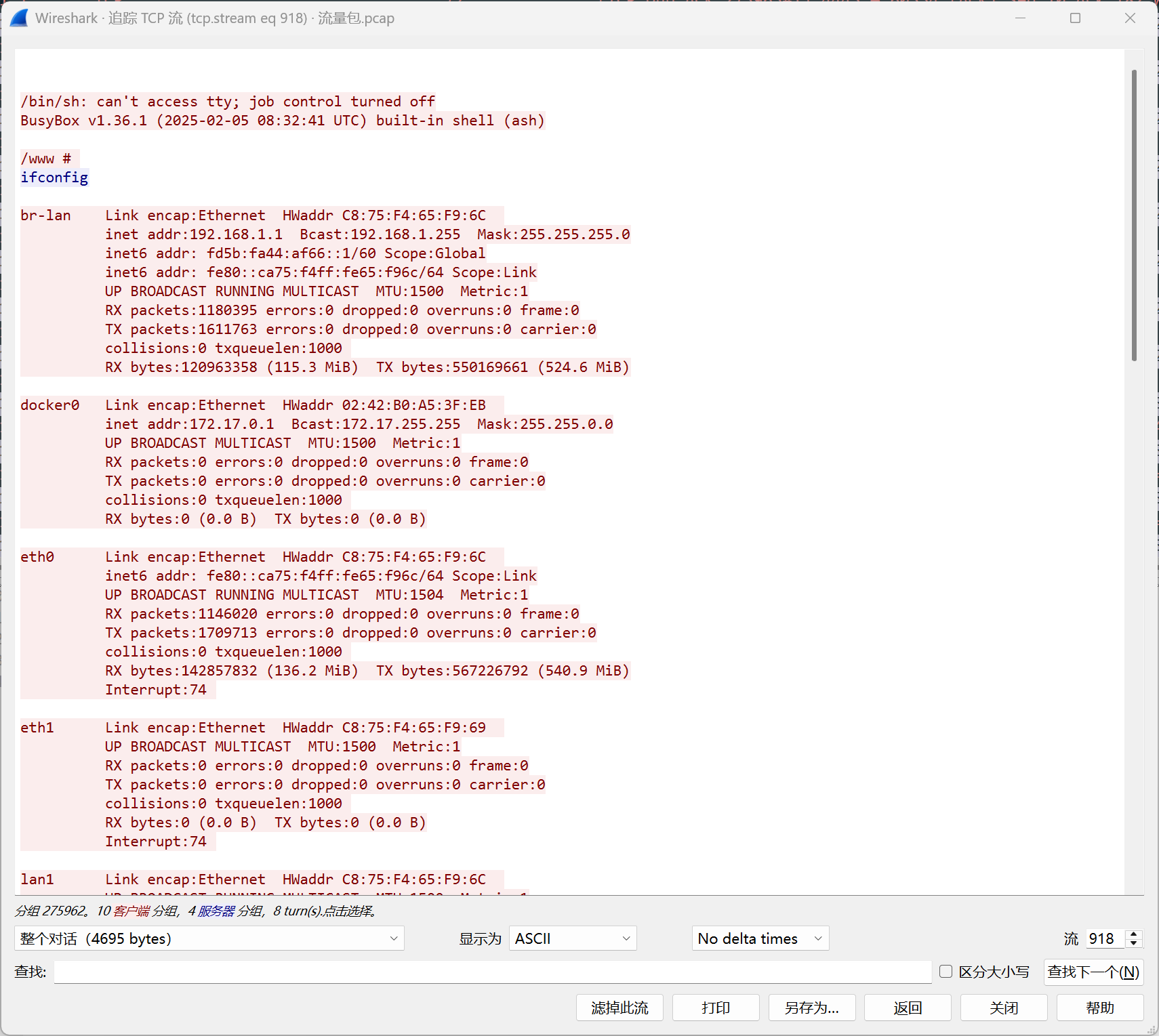Click the 'docker0' interface name
Screen dimensions: 1159x1036
click(x=50, y=405)
